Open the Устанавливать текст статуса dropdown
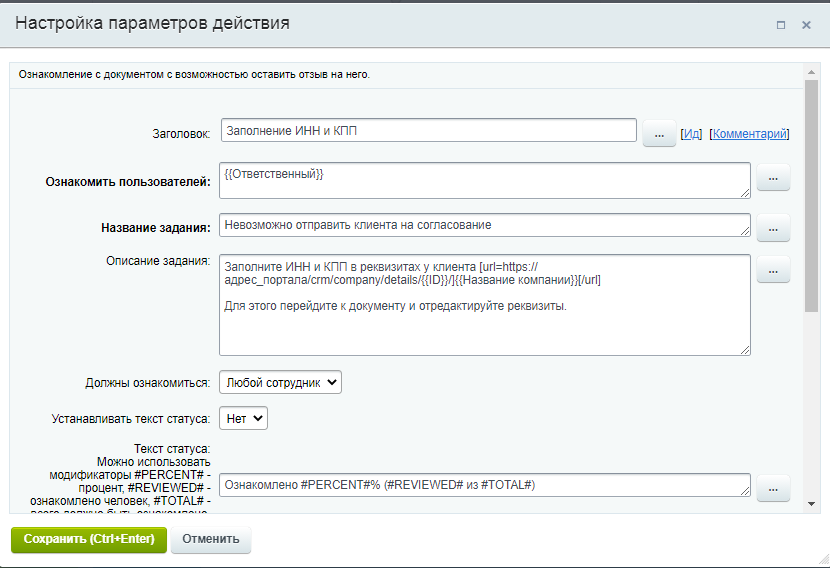830x568 pixels. click(243, 418)
